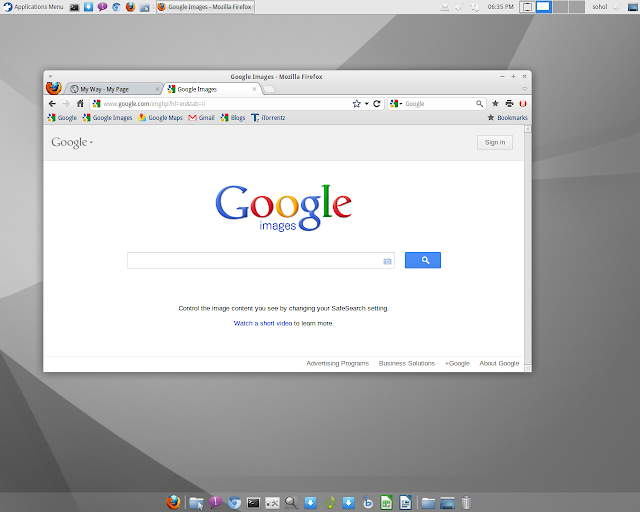Click the sohol user name in top panel
Viewport: 640px width, 512px height.
(x=600, y=7)
